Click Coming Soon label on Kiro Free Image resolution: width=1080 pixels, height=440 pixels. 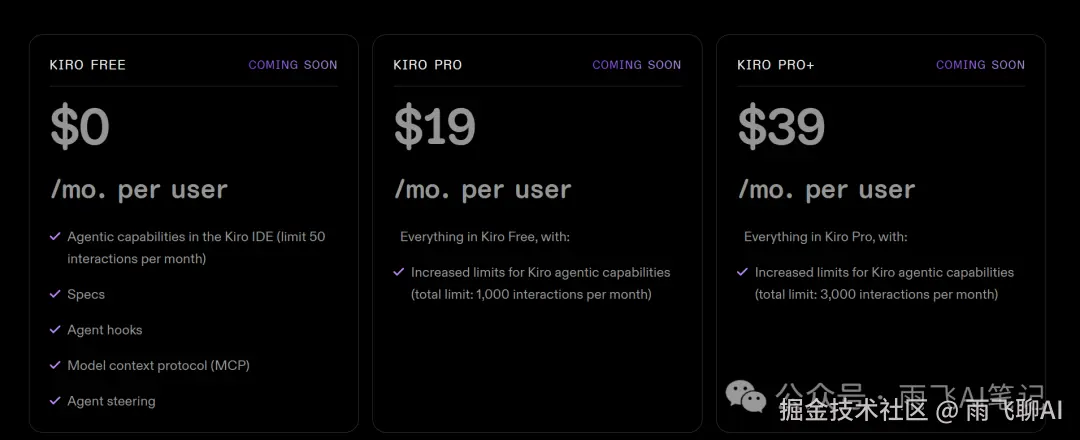pos(293,65)
